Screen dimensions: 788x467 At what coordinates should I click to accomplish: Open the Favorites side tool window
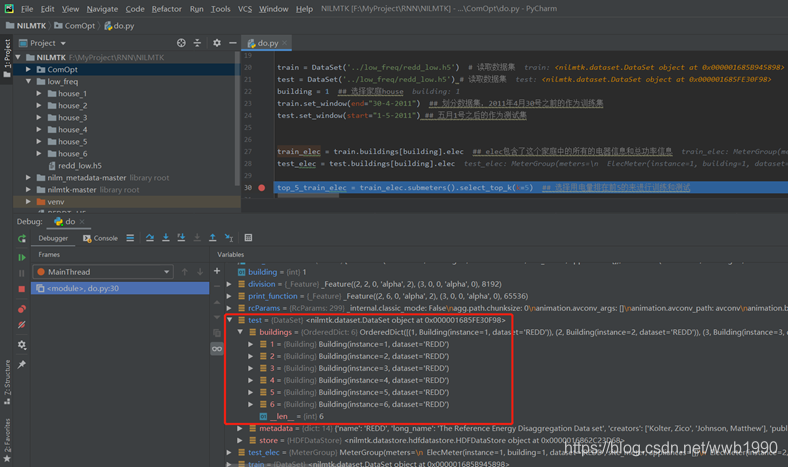[x=7, y=439]
